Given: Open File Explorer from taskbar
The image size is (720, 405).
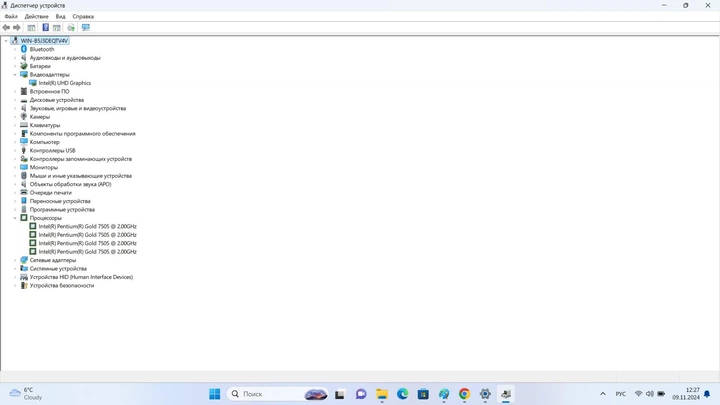Looking at the screenshot, I should pyautogui.click(x=382, y=394).
